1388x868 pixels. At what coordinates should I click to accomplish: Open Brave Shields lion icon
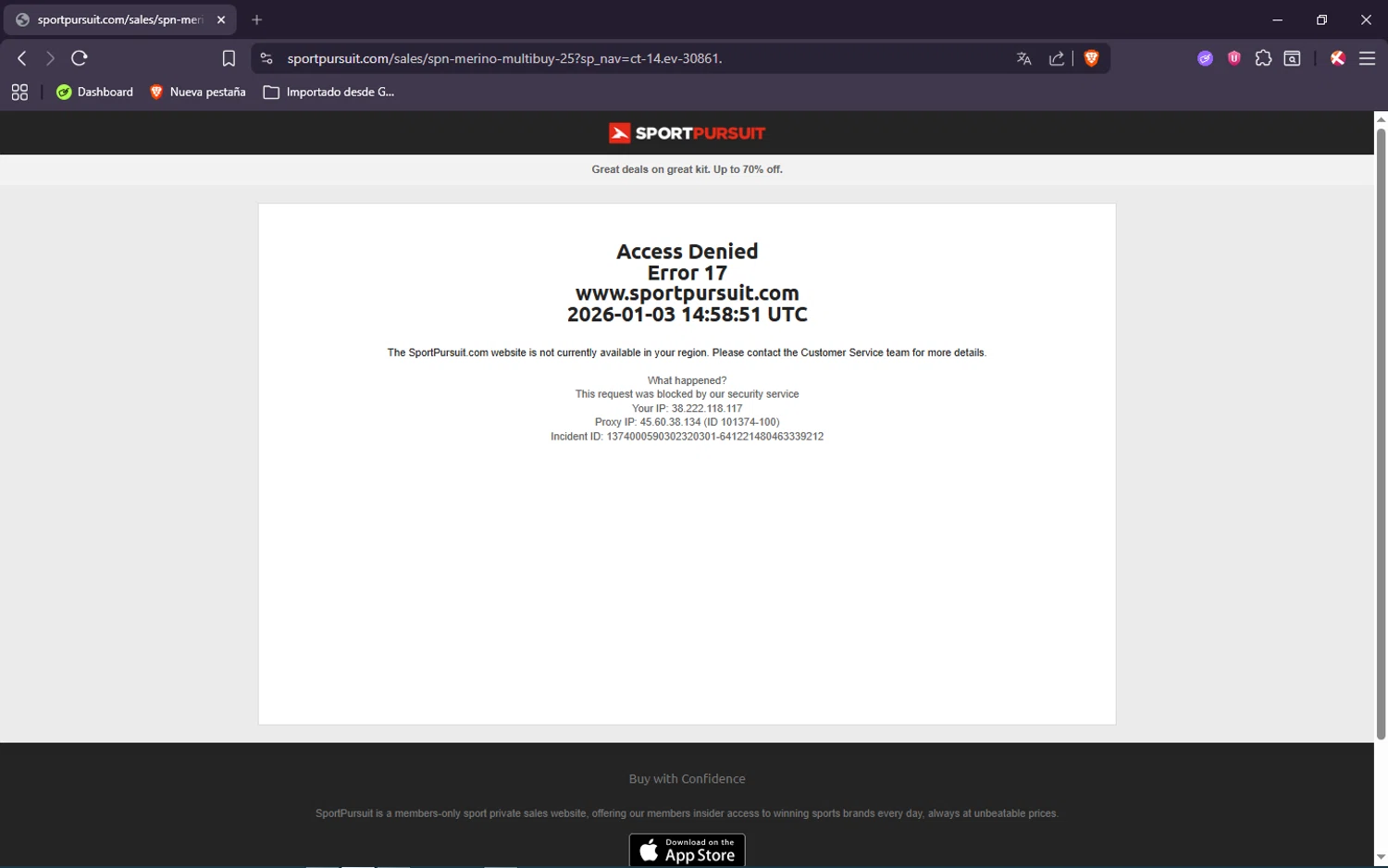(1091, 58)
